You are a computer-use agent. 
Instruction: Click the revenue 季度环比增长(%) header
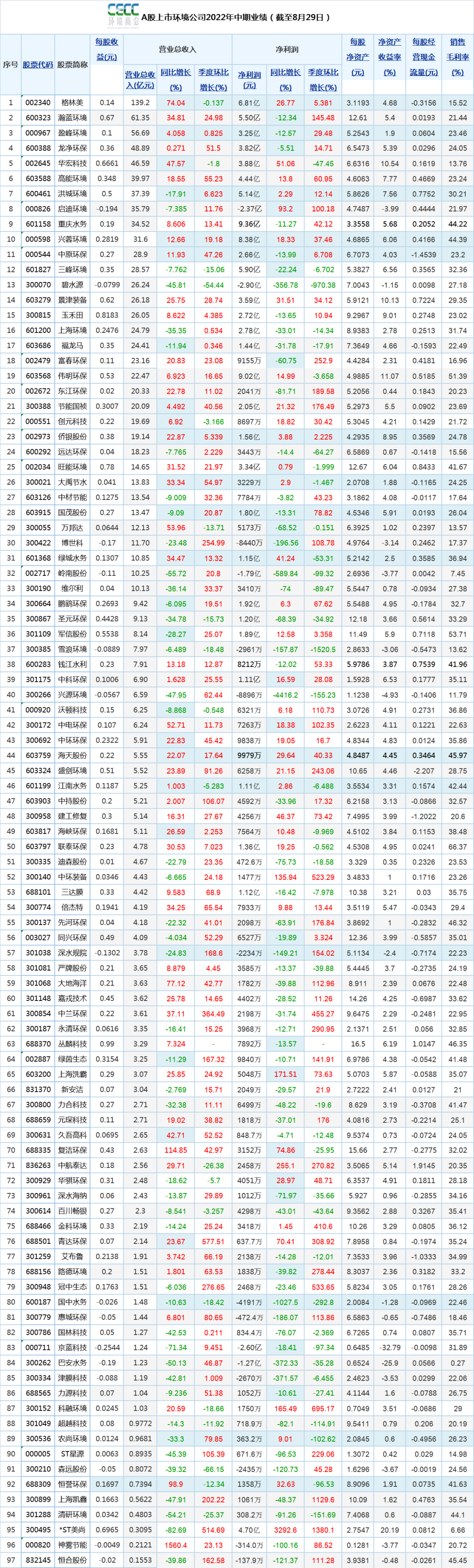[x=213, y=80]
